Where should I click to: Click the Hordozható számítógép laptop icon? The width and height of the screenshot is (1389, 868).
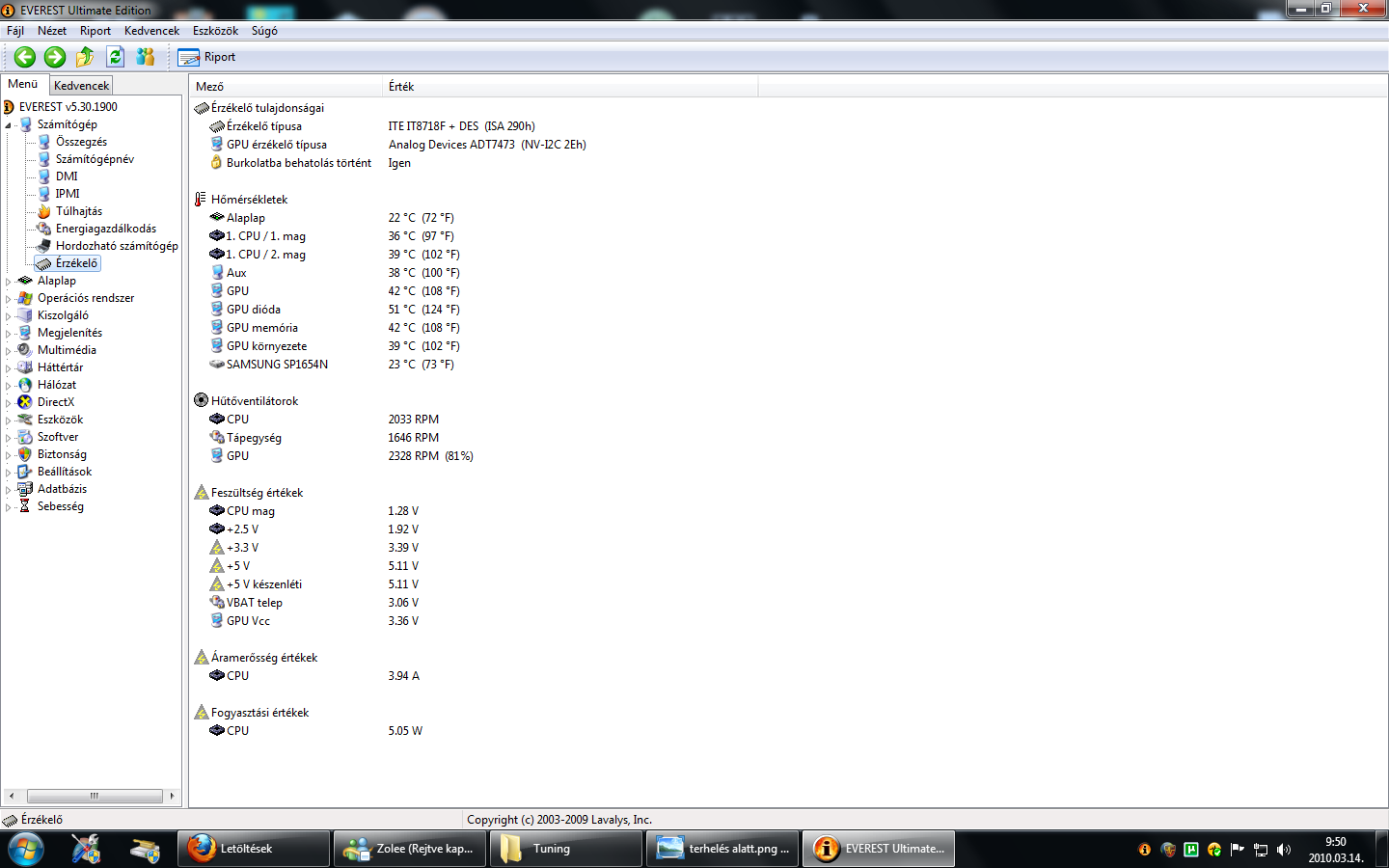pos(44,246)
